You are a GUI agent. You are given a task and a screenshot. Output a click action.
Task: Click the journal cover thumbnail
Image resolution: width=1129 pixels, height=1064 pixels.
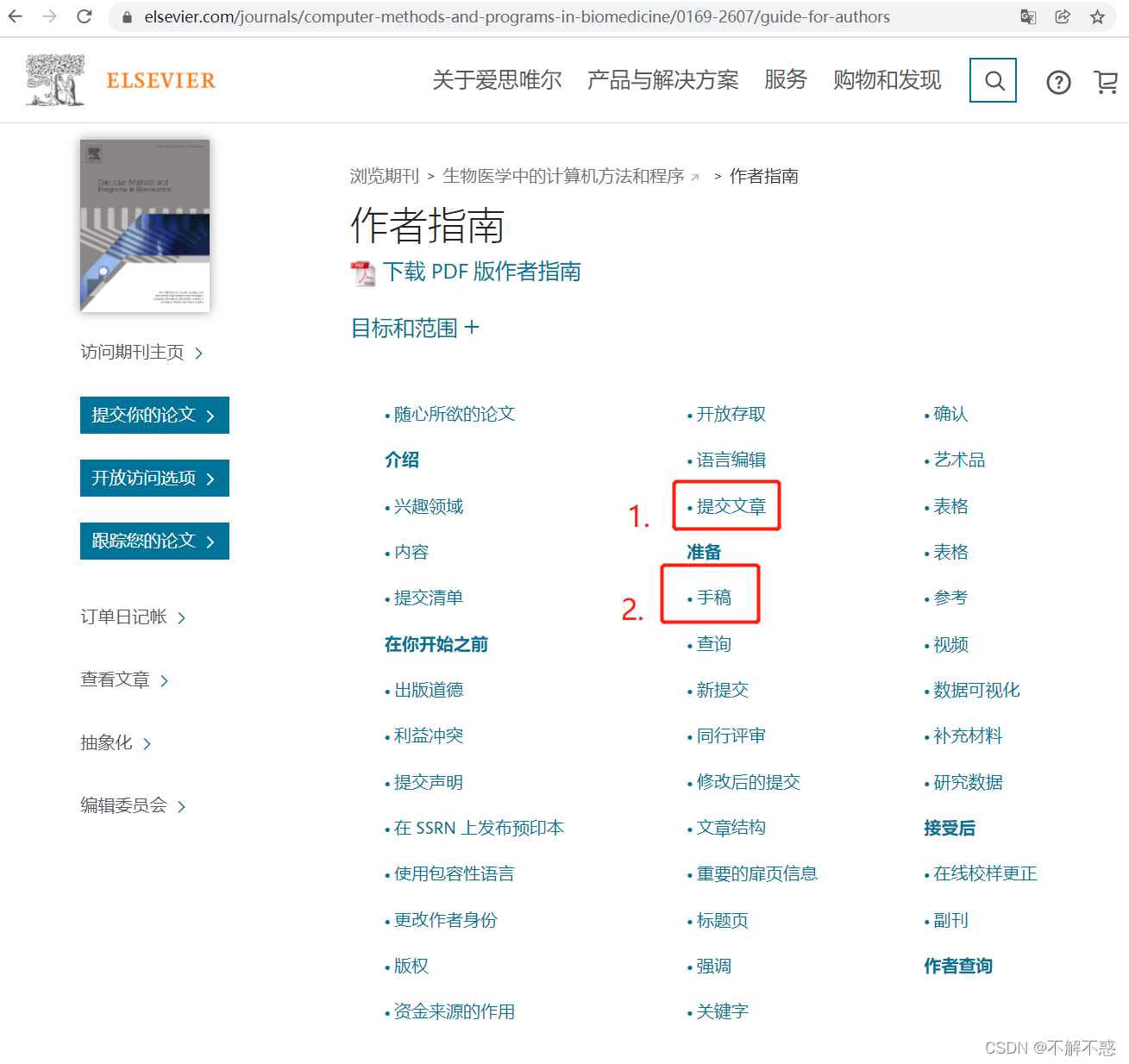point(145,226)
